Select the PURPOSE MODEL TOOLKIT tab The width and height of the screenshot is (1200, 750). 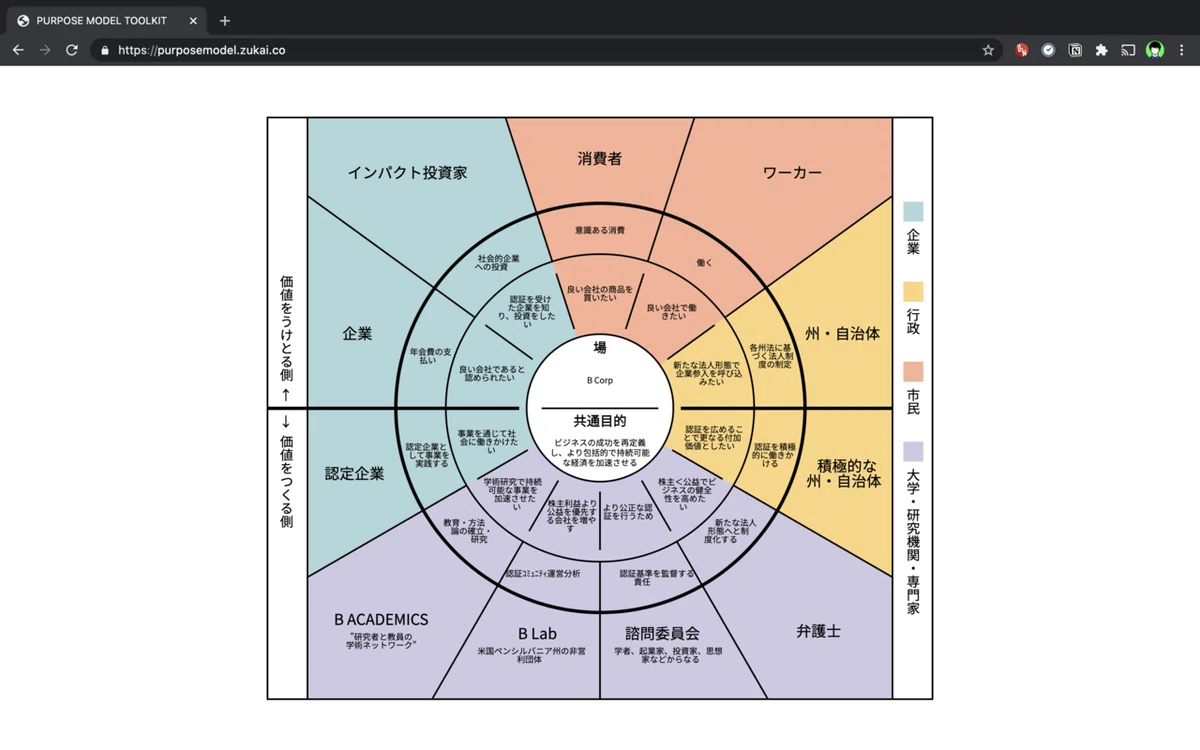click(x=108, y=20)
